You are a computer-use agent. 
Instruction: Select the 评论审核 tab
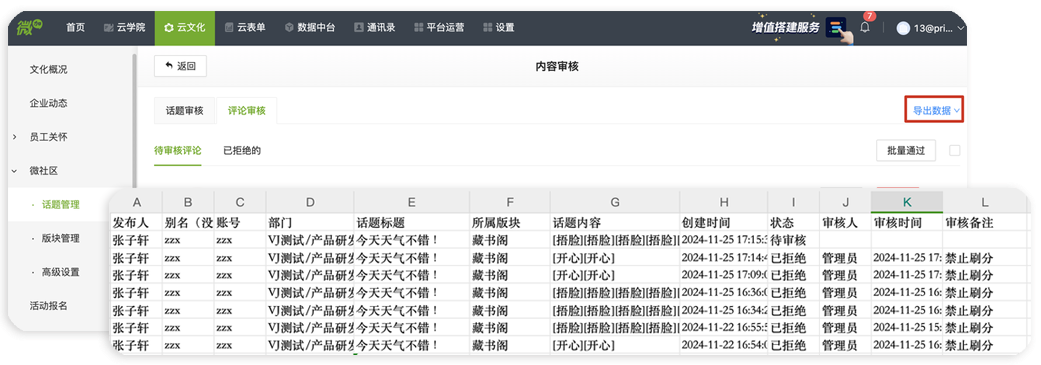246,111
